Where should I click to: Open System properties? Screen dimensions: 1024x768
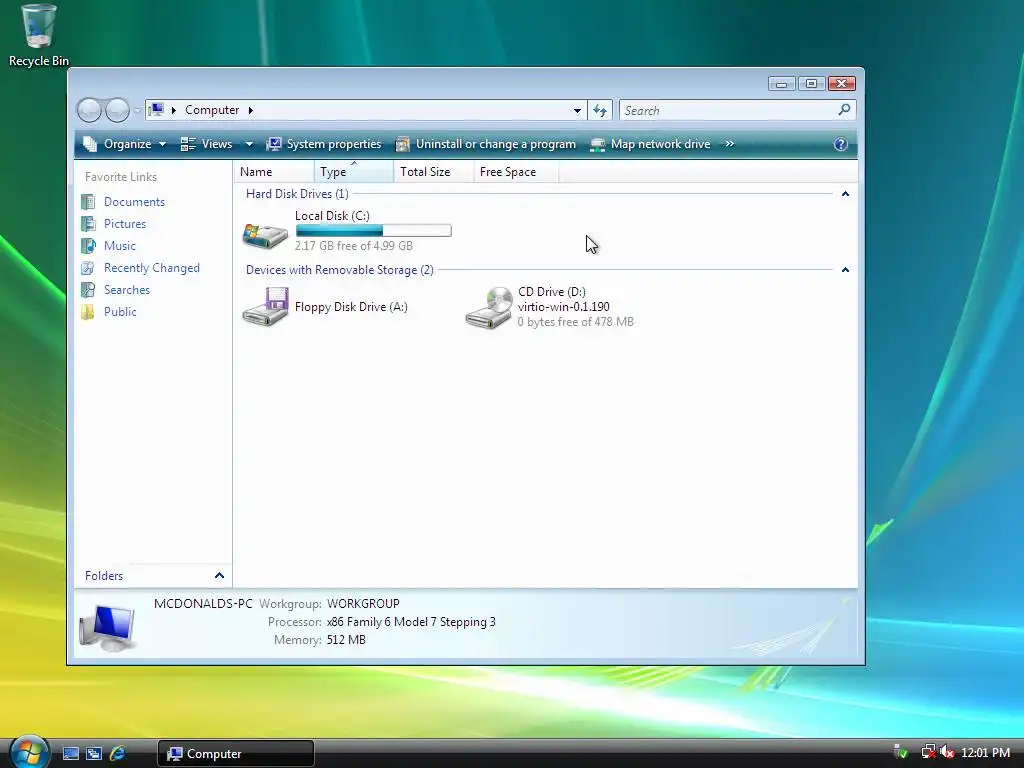pyautogui.click(x=324, y=144)
